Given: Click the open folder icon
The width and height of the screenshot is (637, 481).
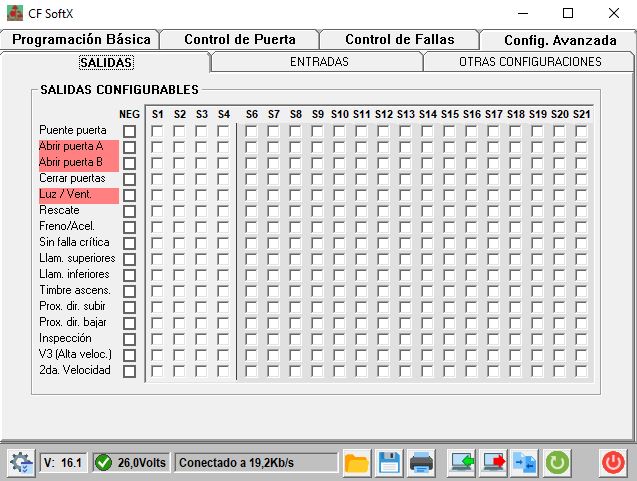Looking at the screenshot, I should pos(357,462).
